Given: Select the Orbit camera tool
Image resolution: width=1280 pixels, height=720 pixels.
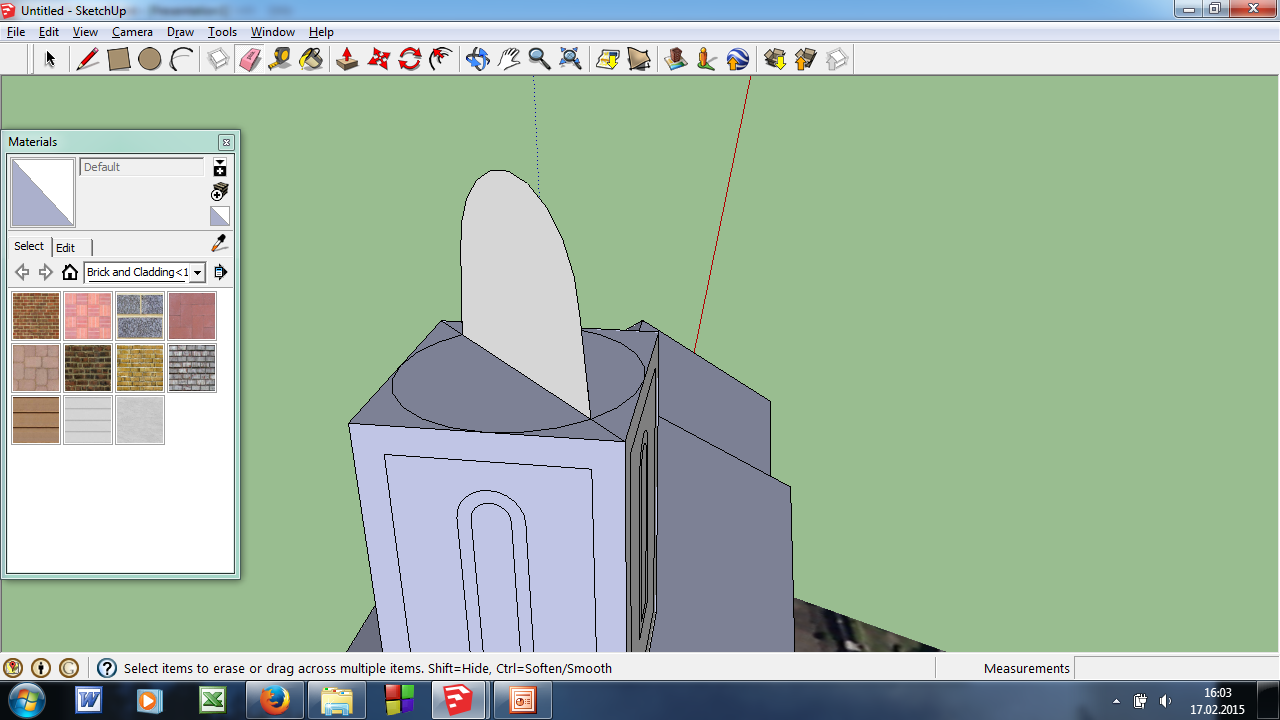Looking at the screenshot, I should click(x=477, y=60).
